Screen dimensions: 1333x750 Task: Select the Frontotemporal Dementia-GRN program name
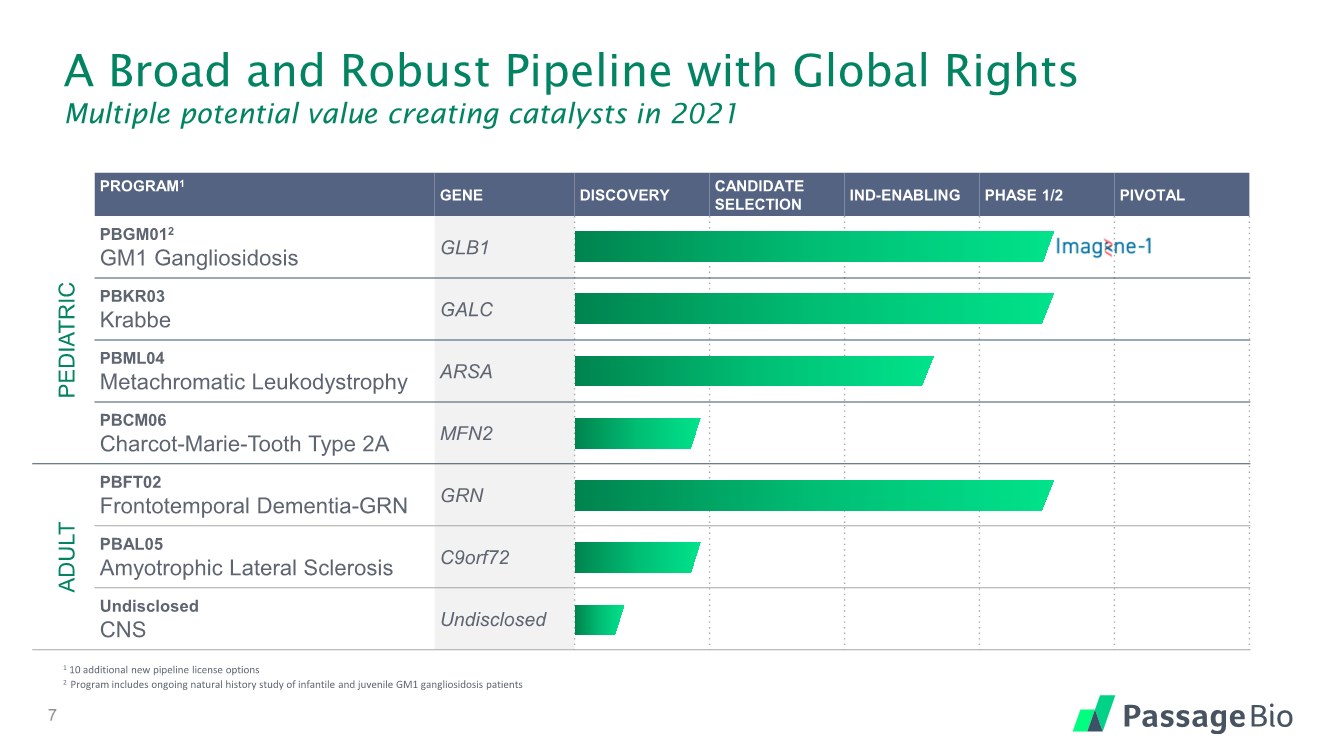(x=254, y=506)
